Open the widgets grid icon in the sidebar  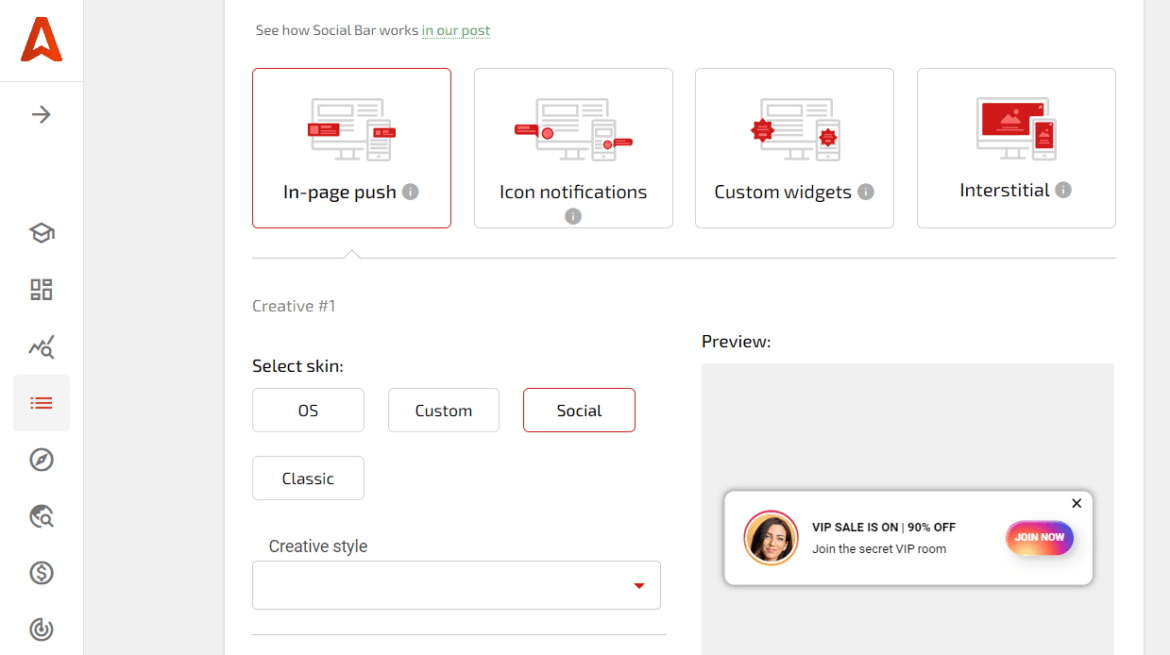(x=41, y=289)
